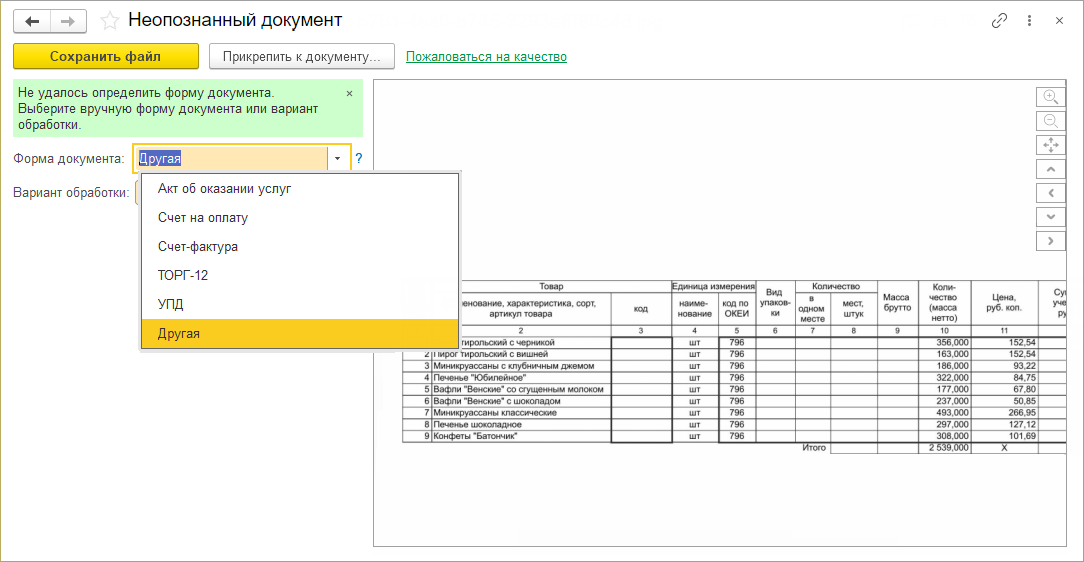
Task: Dismiss the green notification message
Action: tap(349, 93)
